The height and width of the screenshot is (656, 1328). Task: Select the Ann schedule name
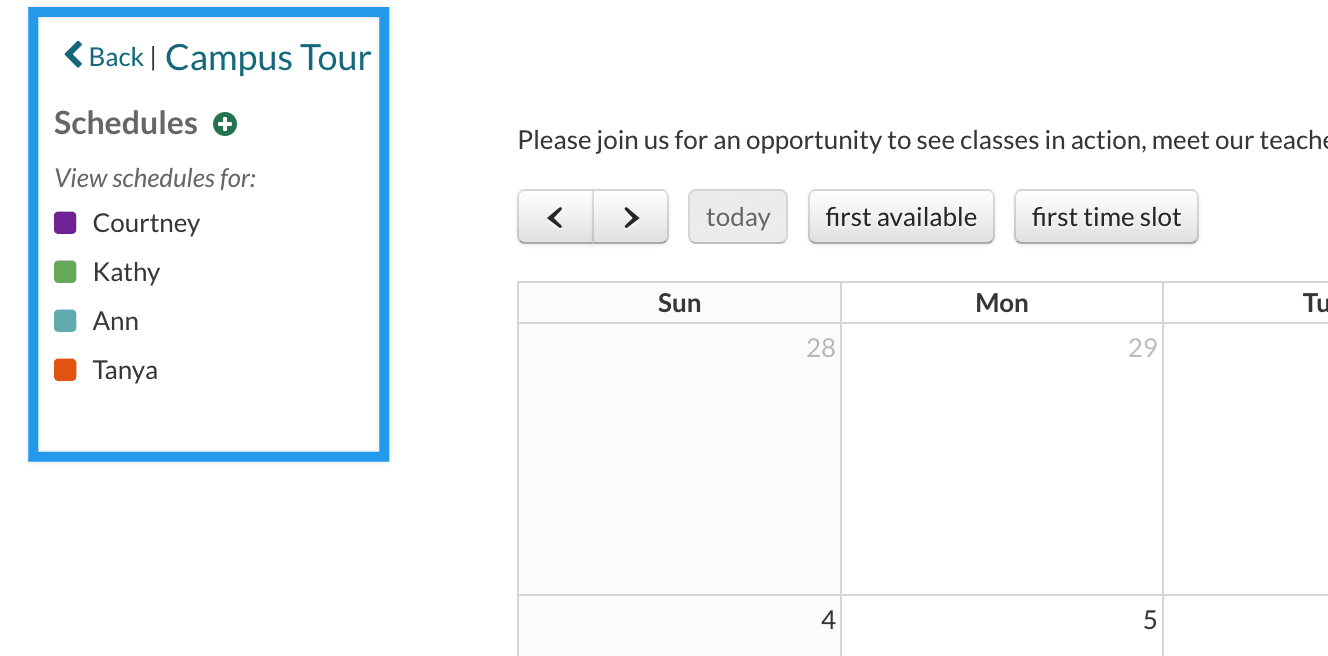116,321
